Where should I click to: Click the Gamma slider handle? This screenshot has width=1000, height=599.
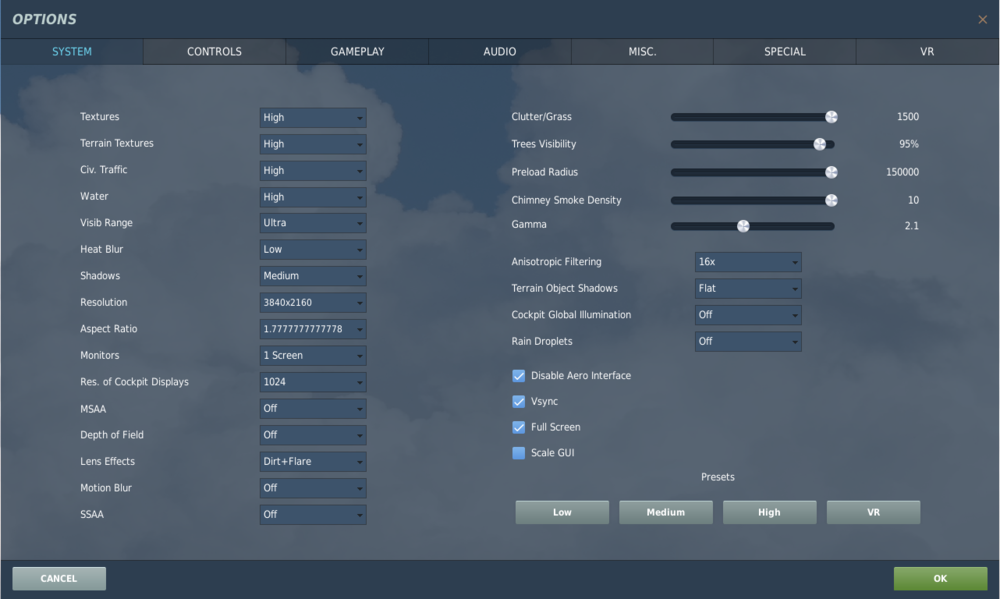pos(743,225)
